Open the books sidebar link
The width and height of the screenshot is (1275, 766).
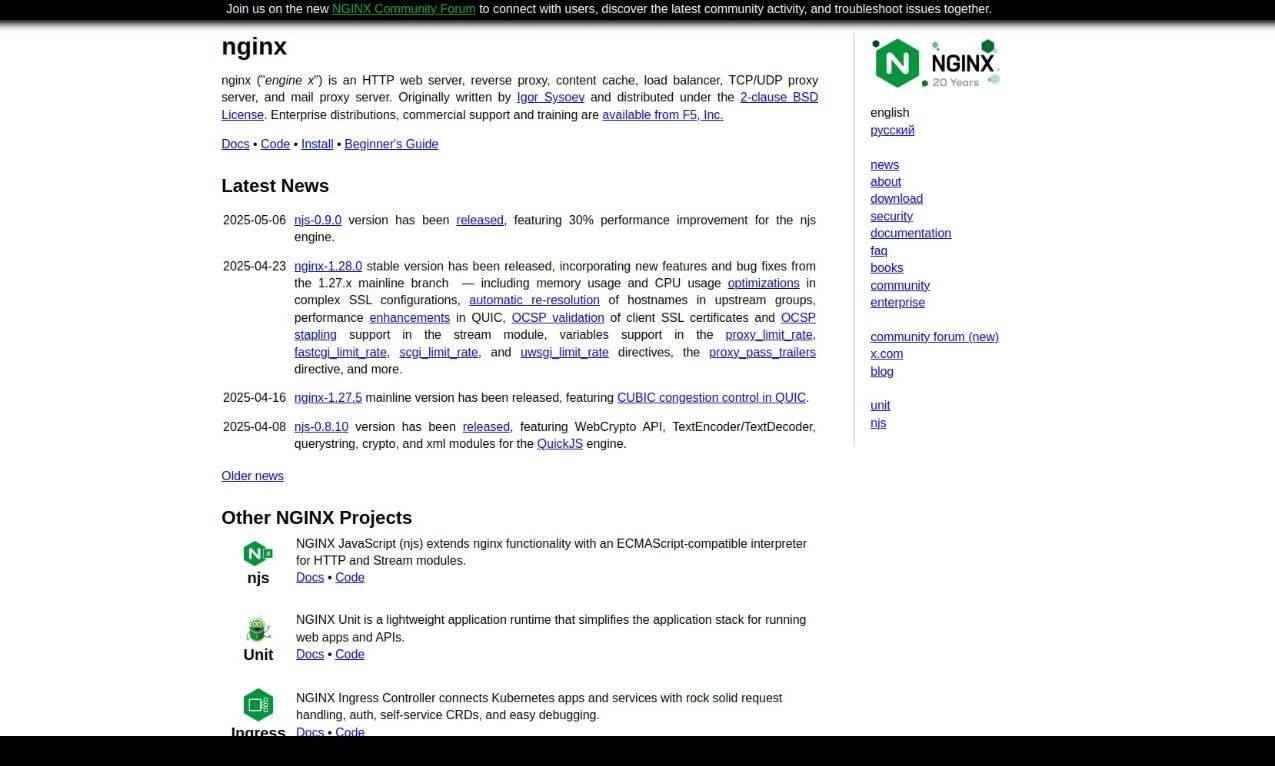coord(886,268)
